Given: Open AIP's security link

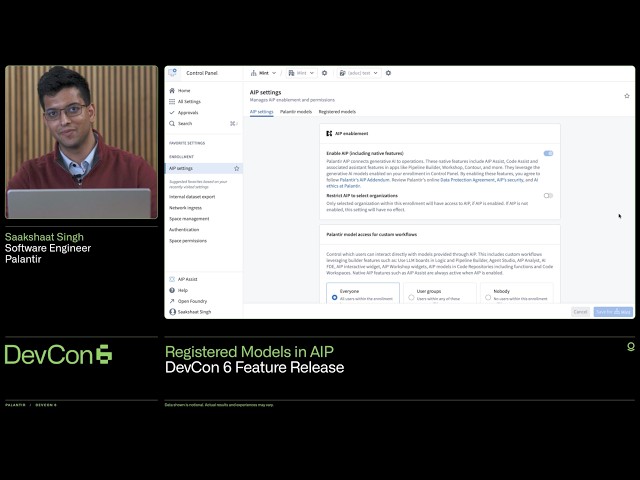Looking at the screenshot, I should (x=510, y=180).
